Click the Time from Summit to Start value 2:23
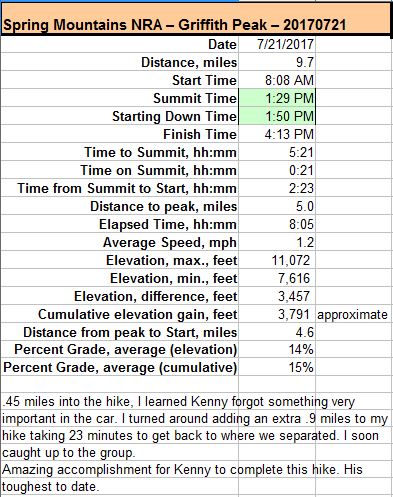This screenshot has width=393, height=497. click(x=277, y=188)
